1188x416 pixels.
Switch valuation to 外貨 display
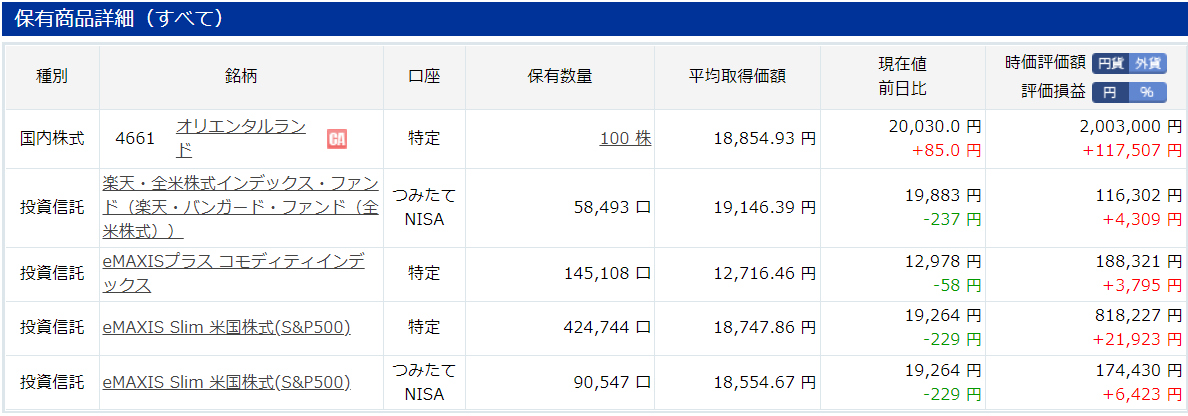(1148, 64)
